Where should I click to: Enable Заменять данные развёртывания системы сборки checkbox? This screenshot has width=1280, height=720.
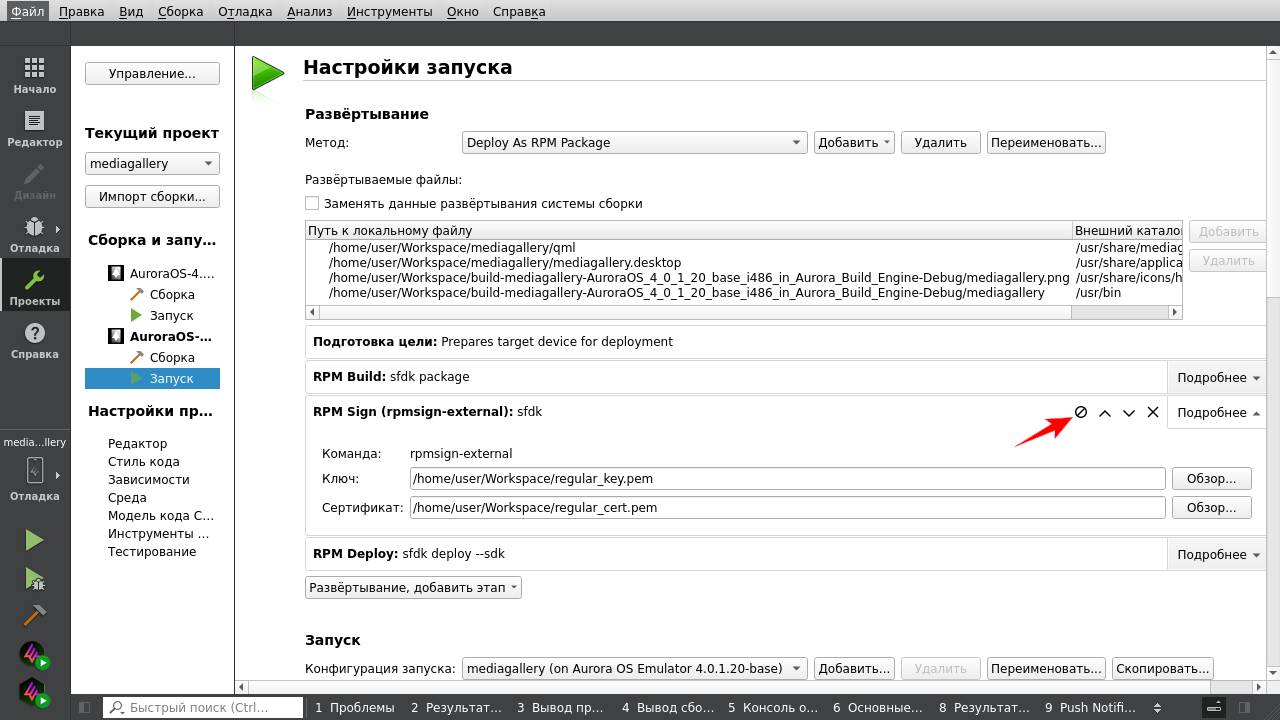[312, 203]
